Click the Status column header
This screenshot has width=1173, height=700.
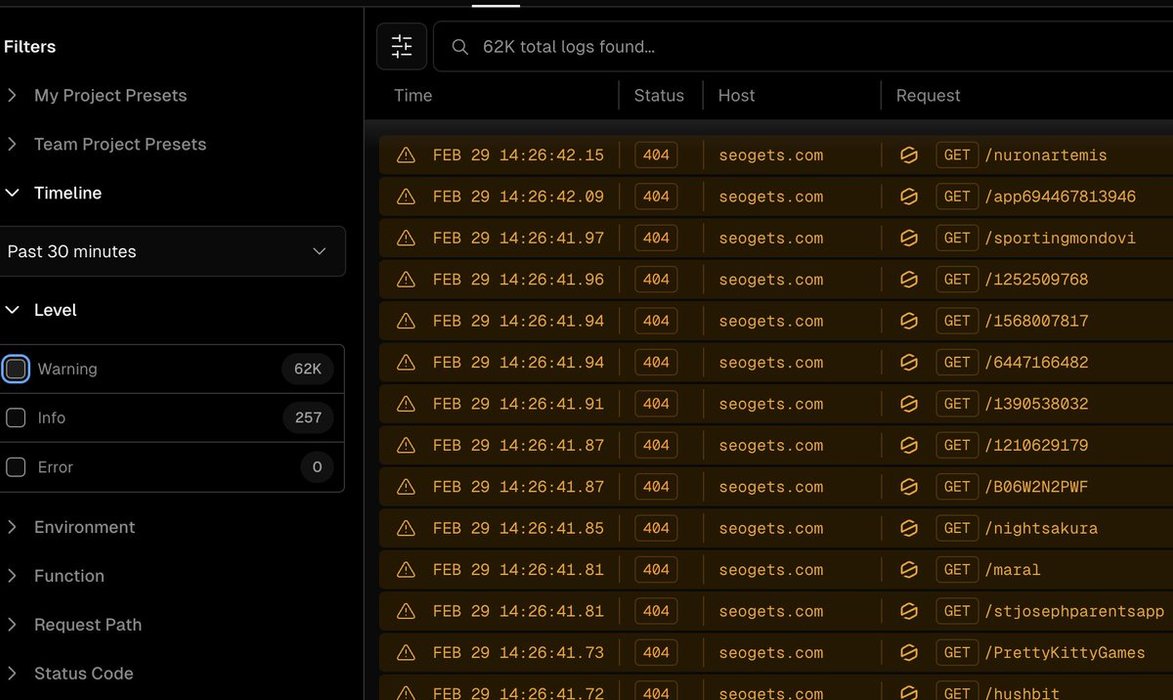point(659,95)
